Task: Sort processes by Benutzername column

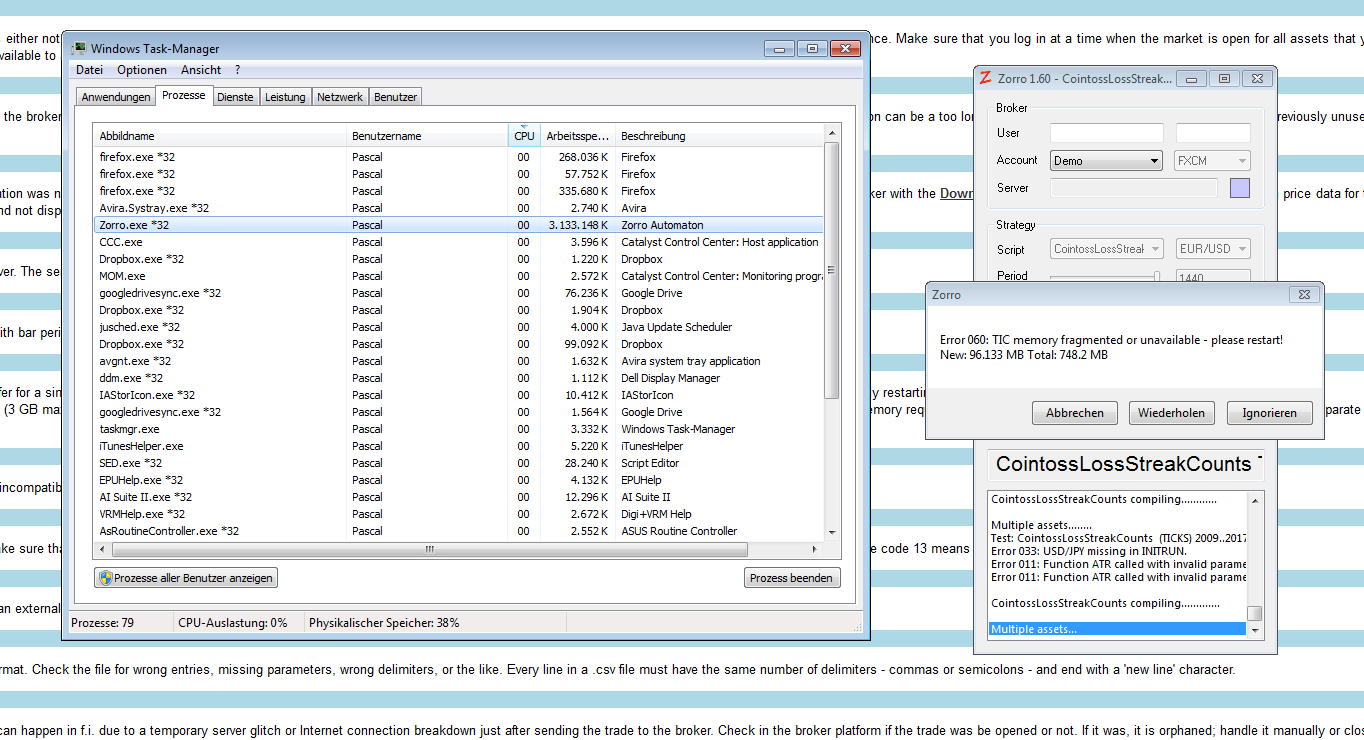Action: (427, 136)
